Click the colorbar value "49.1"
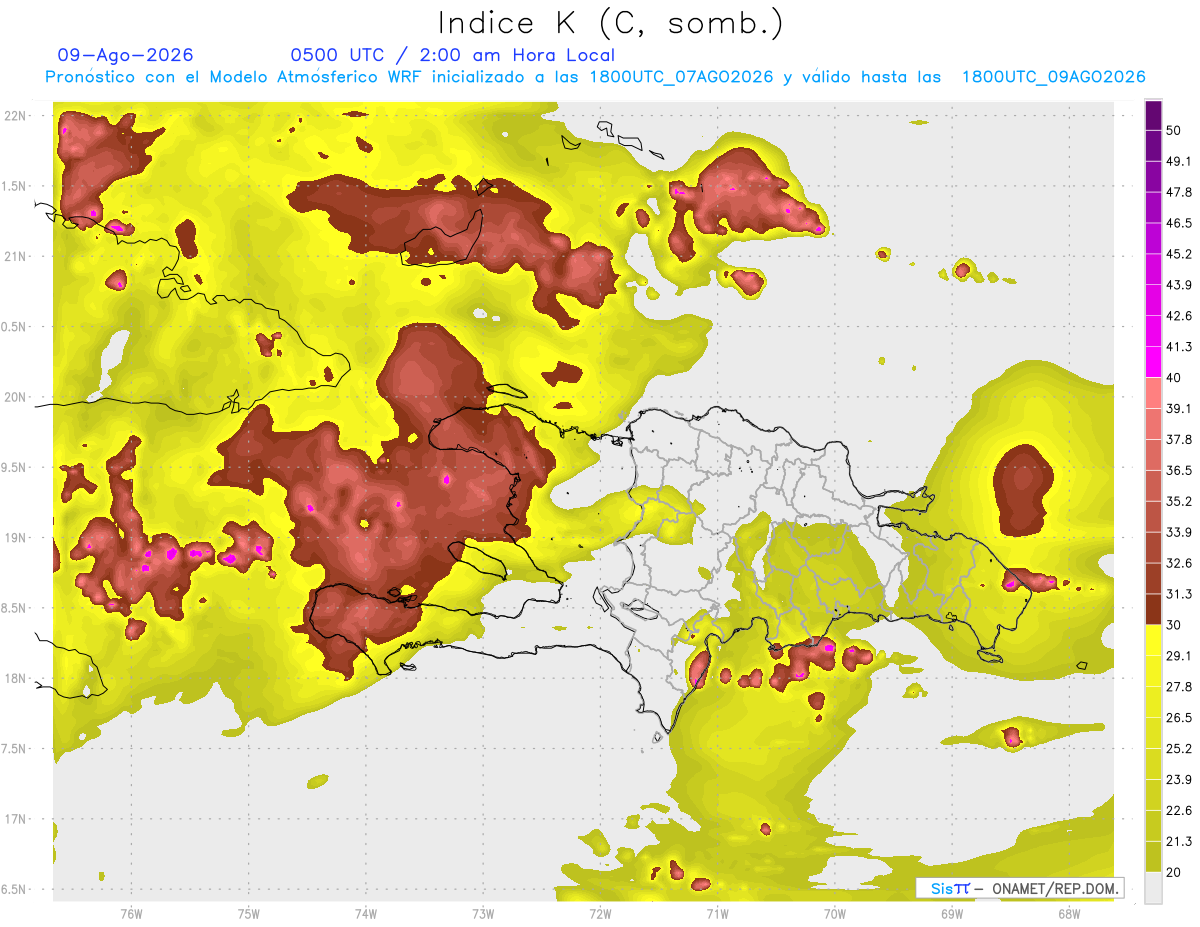This screenshot has height=927, width=1200. [x=1180, y=161]
